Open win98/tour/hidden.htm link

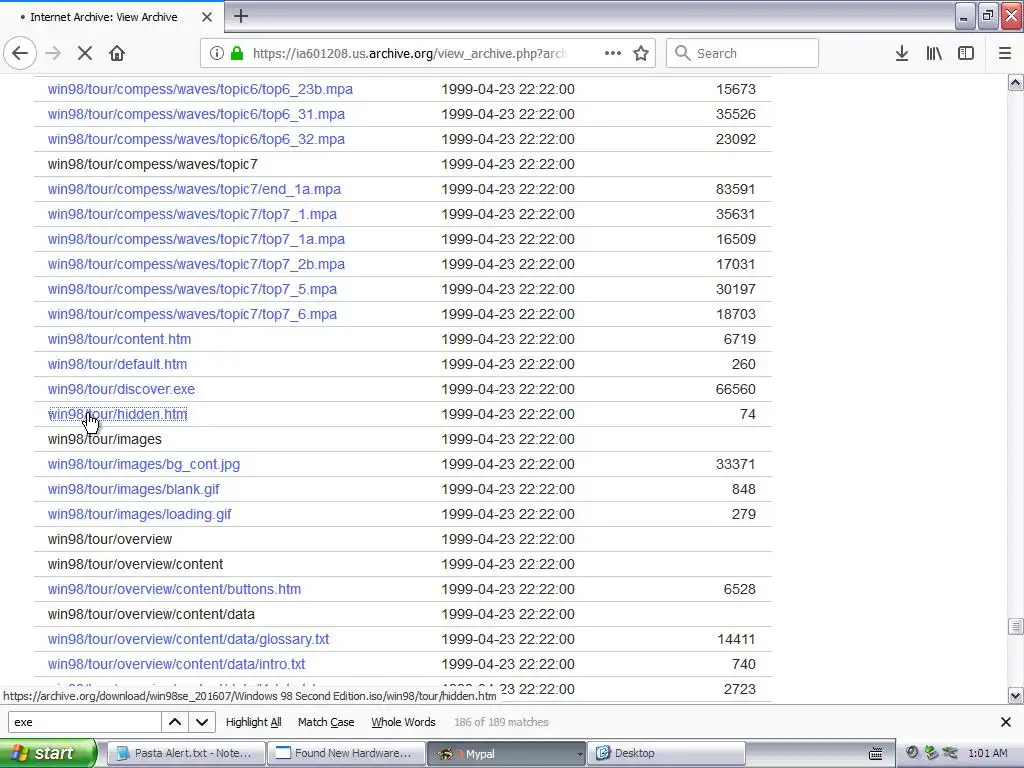pyautogui.click(x=118, y=414)
